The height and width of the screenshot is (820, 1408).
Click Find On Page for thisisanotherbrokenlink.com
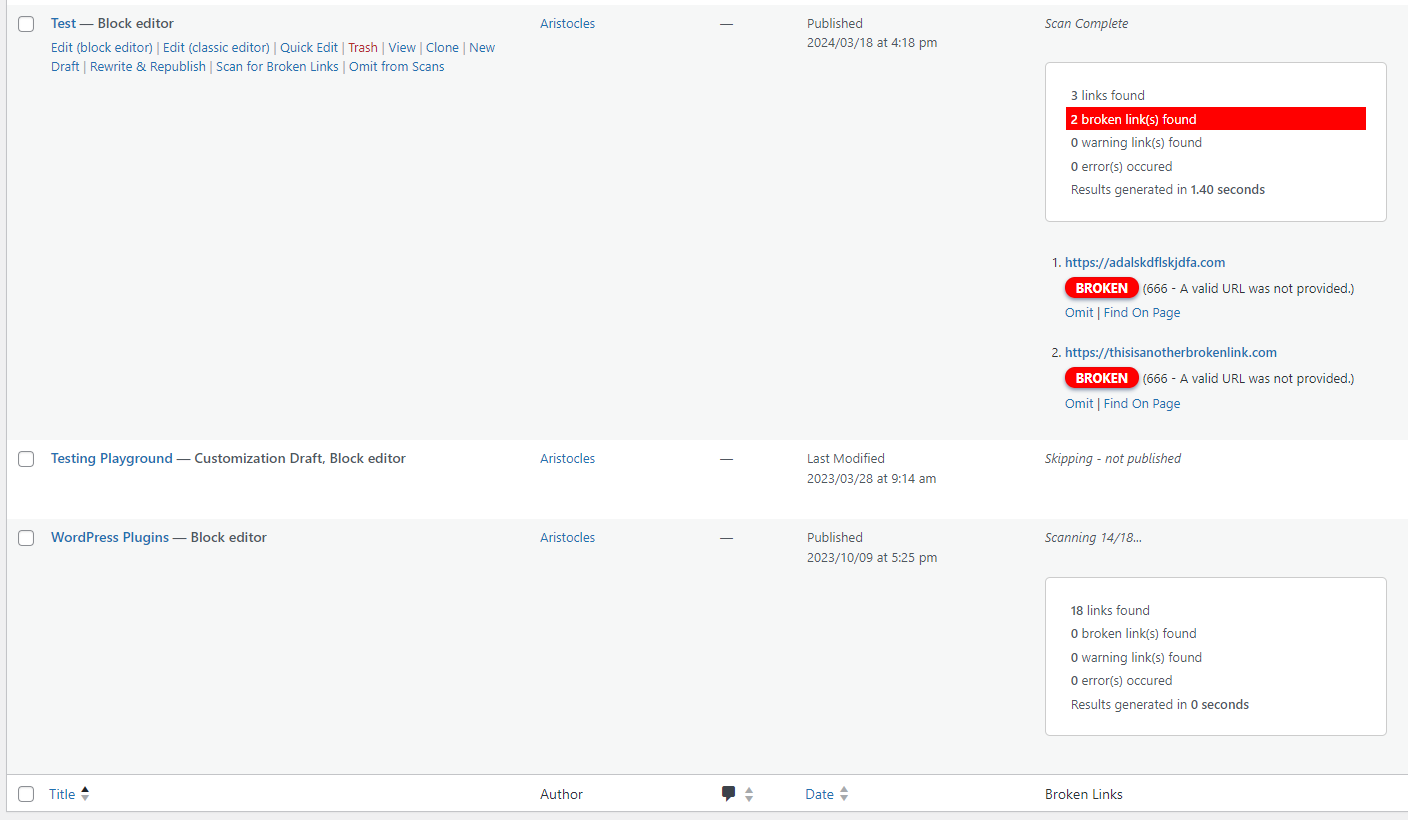click(x=1141, y=403)
